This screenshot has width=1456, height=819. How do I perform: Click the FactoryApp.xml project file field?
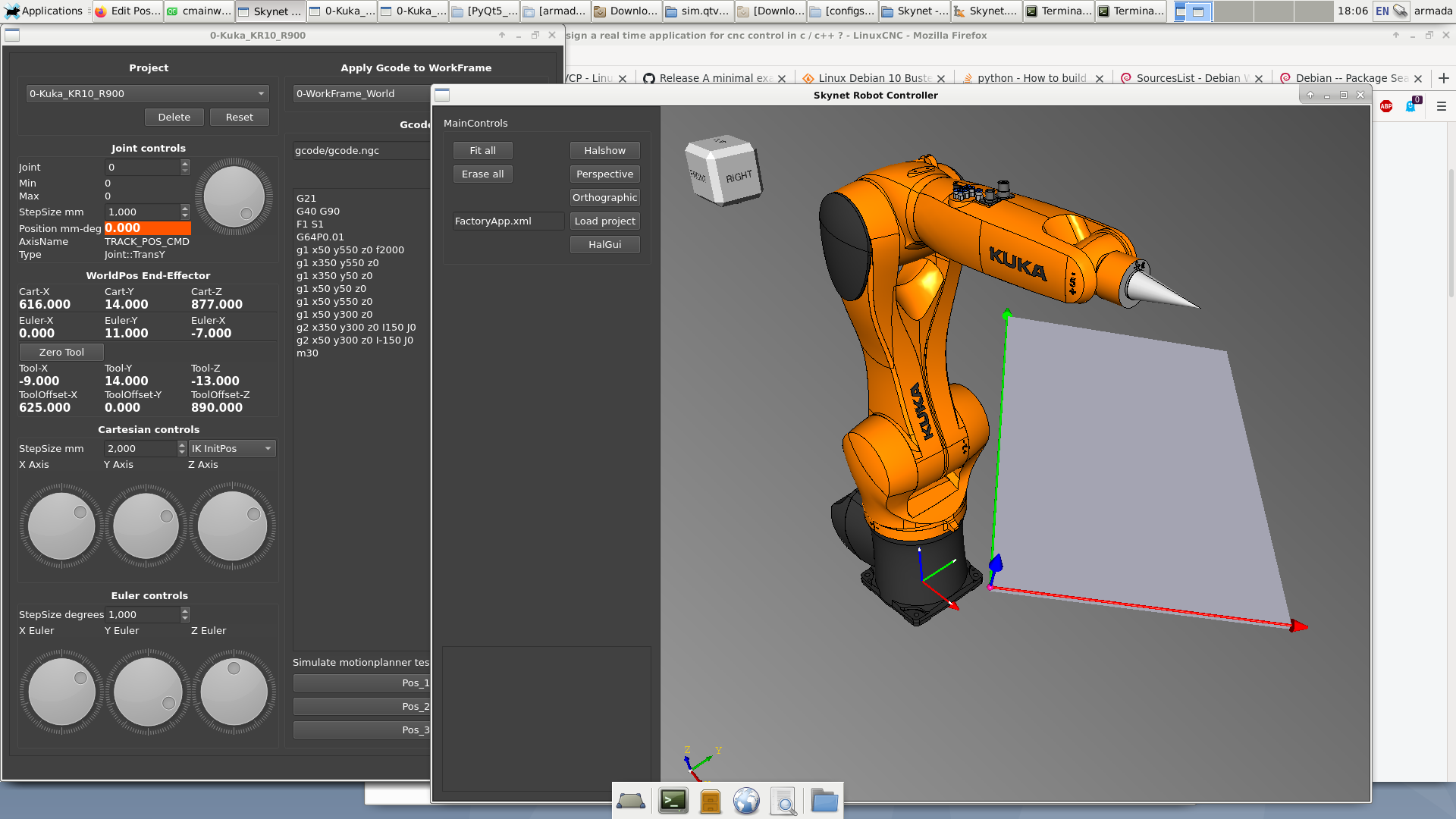point(508,221)
